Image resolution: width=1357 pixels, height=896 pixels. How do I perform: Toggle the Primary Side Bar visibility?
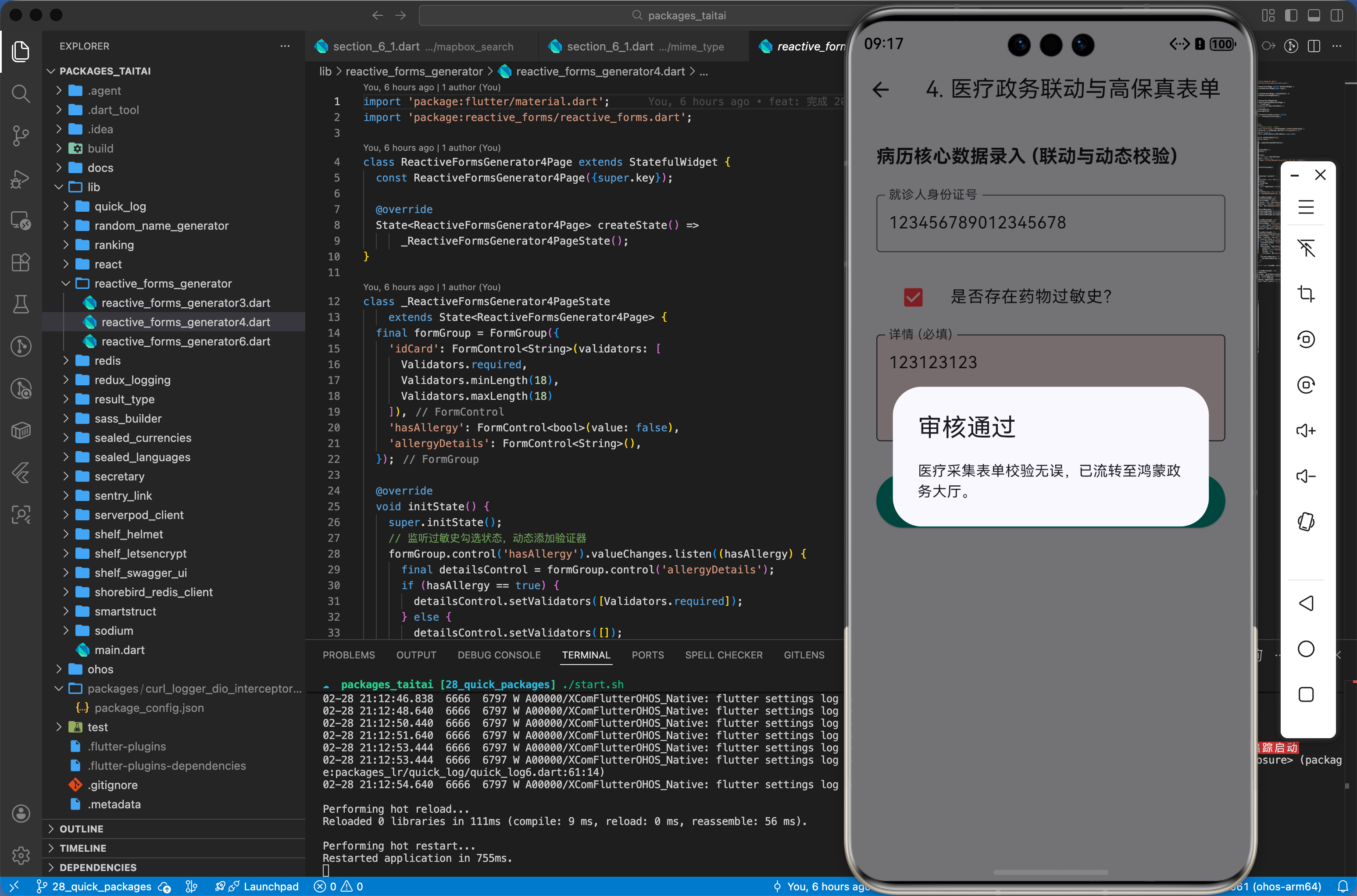point(1291,15)
